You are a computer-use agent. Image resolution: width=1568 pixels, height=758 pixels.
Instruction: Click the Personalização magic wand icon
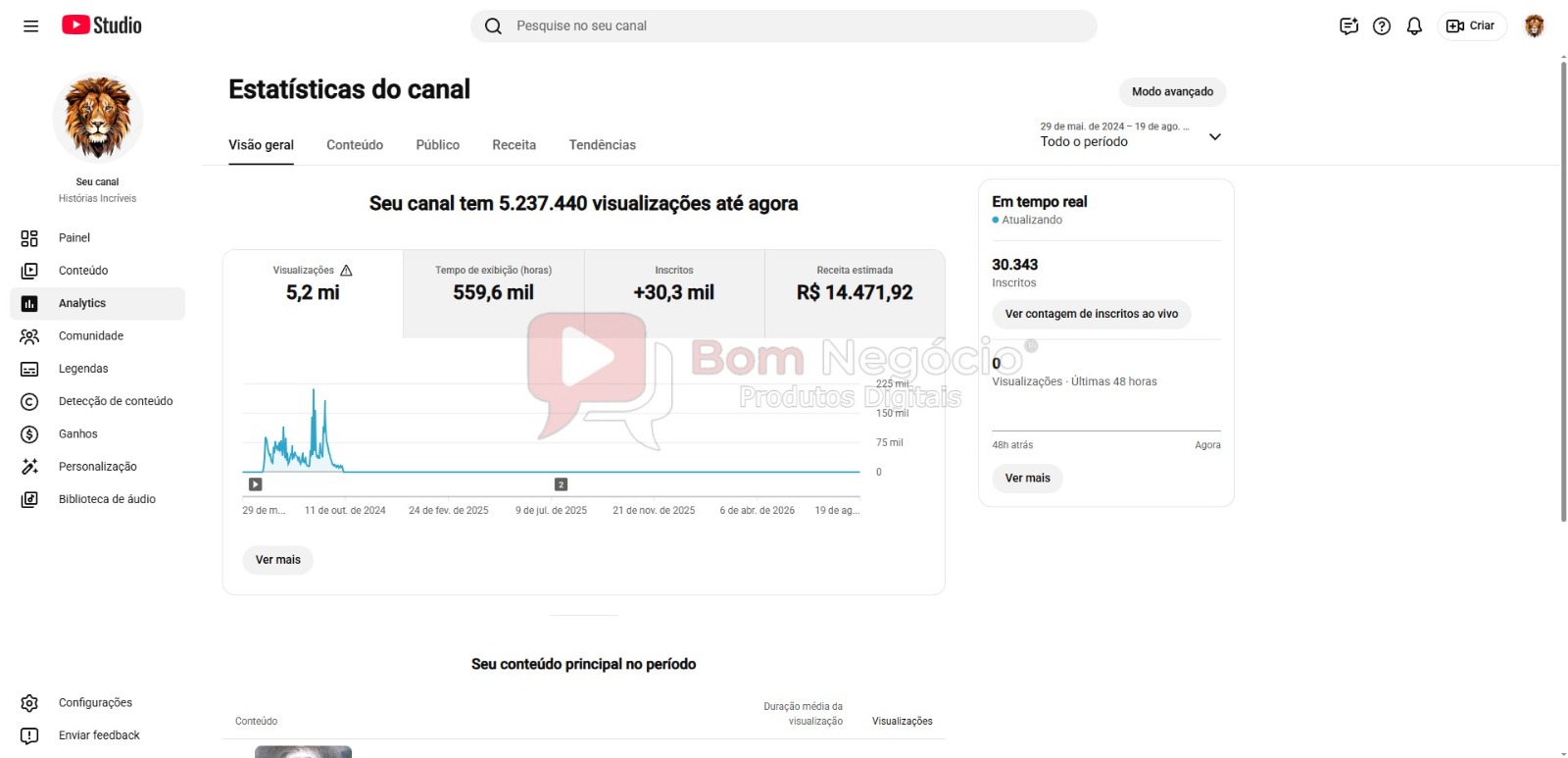pos(29,467)
